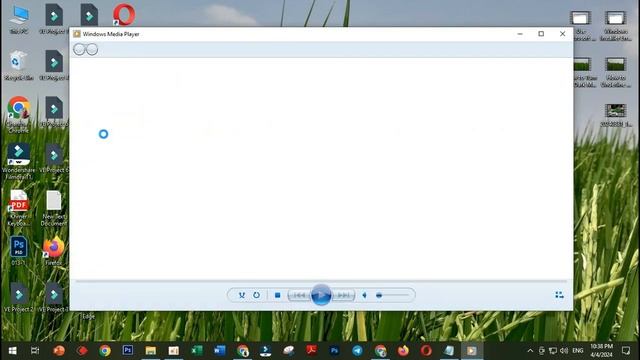Skip to the previous track
Screen dimensions: 640x360
[299, 295]
